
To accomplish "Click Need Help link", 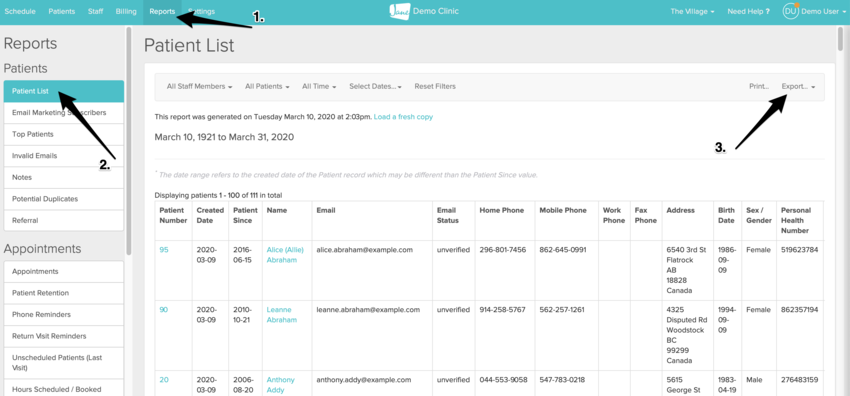I will point(749,11).
